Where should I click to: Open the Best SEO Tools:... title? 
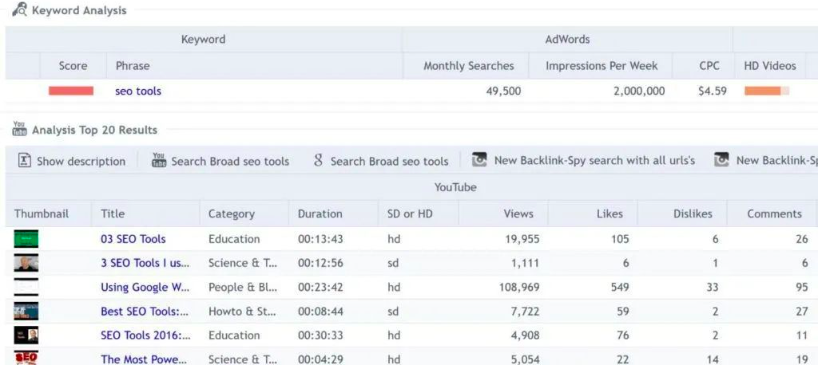145,311
